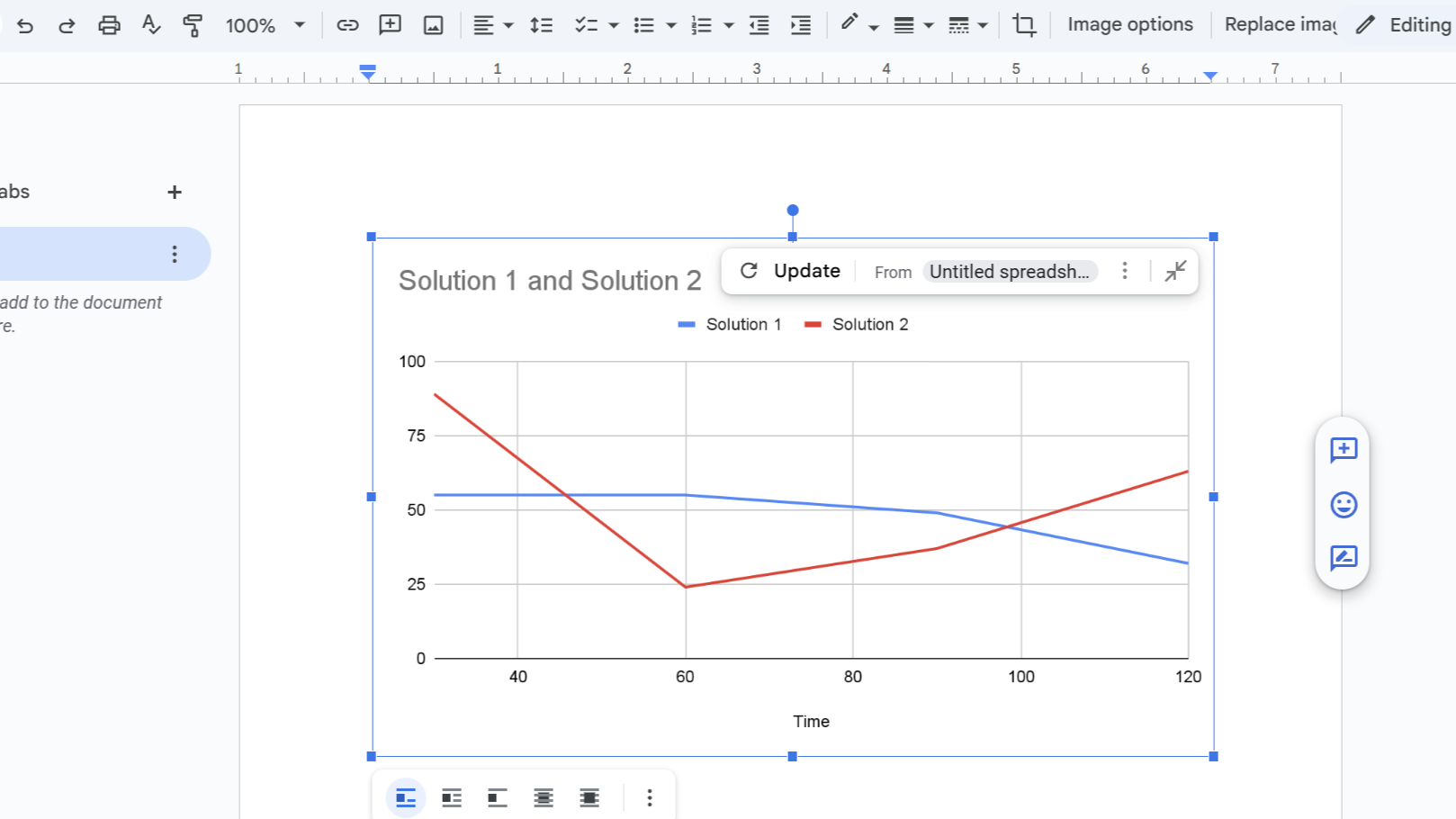
Task: Open the paint format tool
Action: point(193,24)
